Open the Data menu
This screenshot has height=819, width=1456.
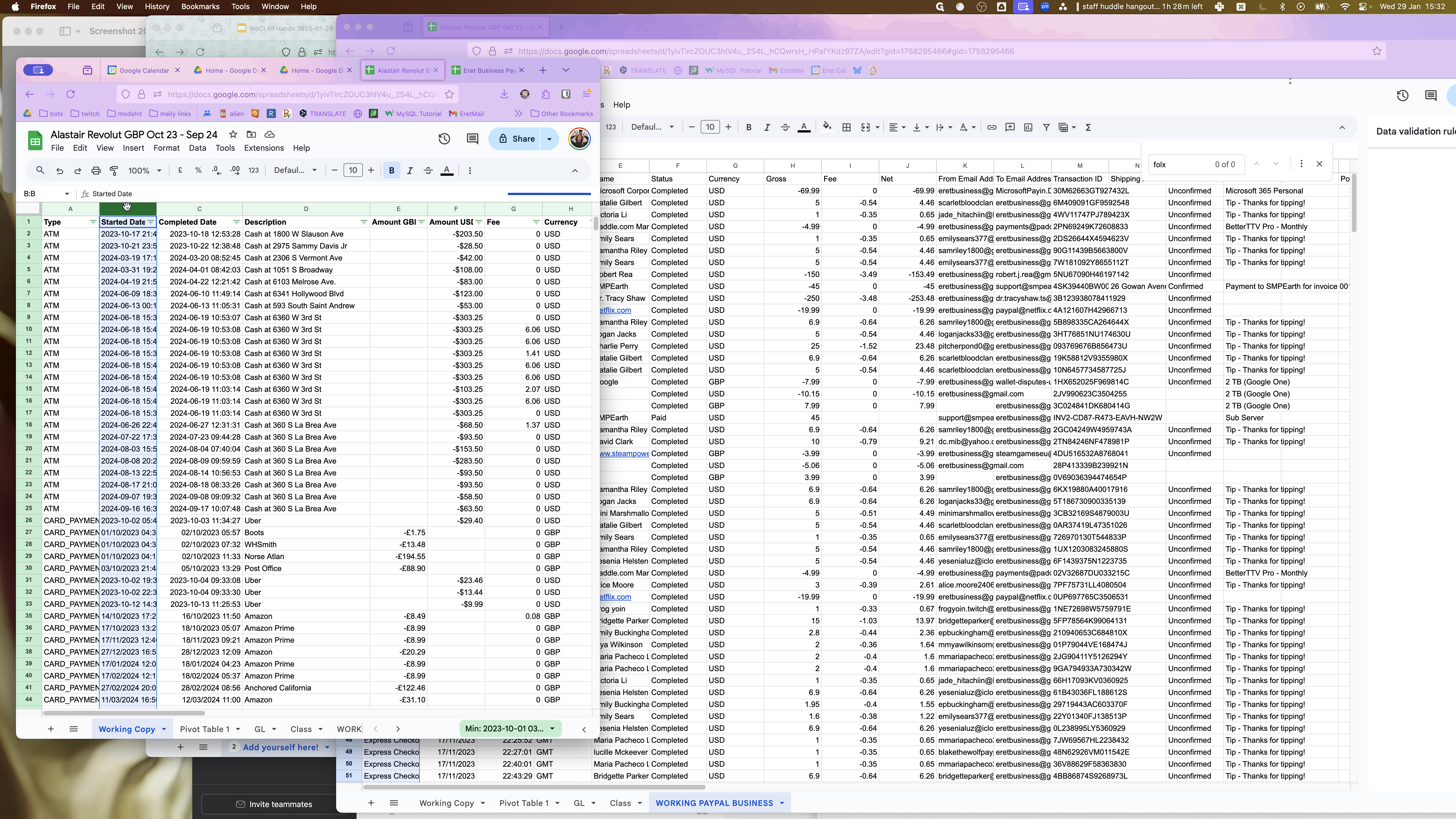197,148
